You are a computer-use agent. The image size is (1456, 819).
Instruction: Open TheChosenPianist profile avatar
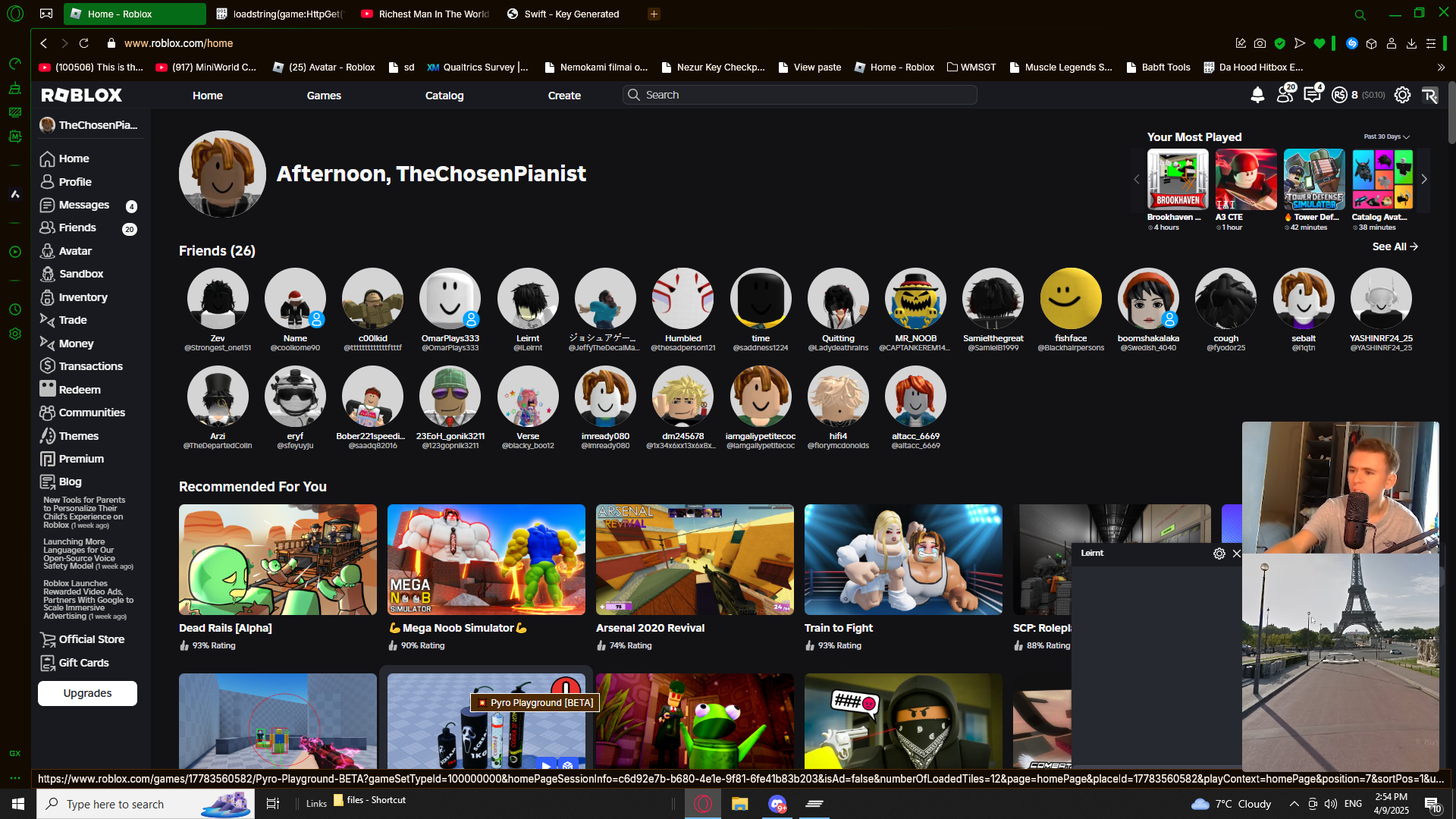pyautogui.click(x=222, y=174)
